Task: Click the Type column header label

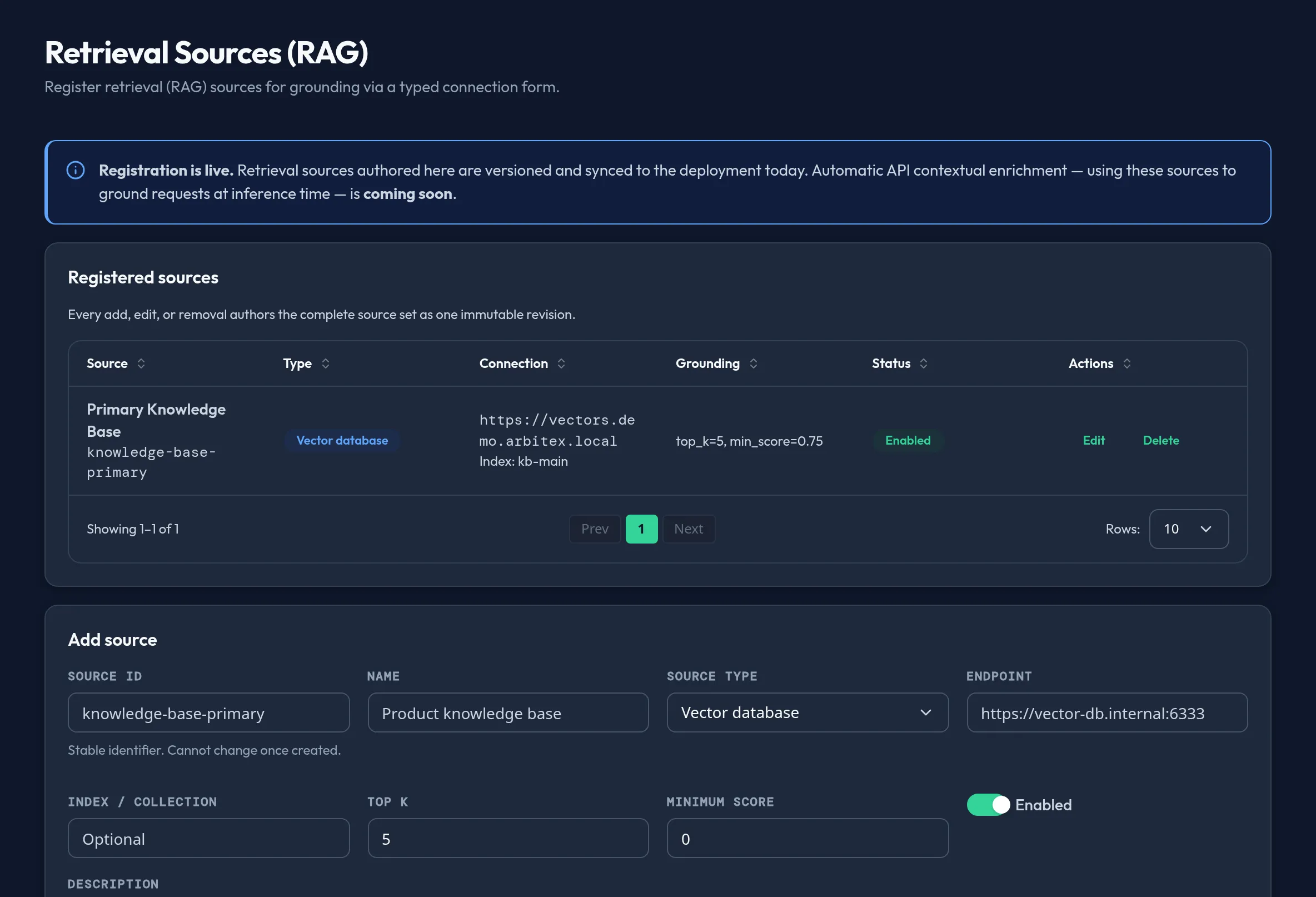Action: tap(297, 363)
